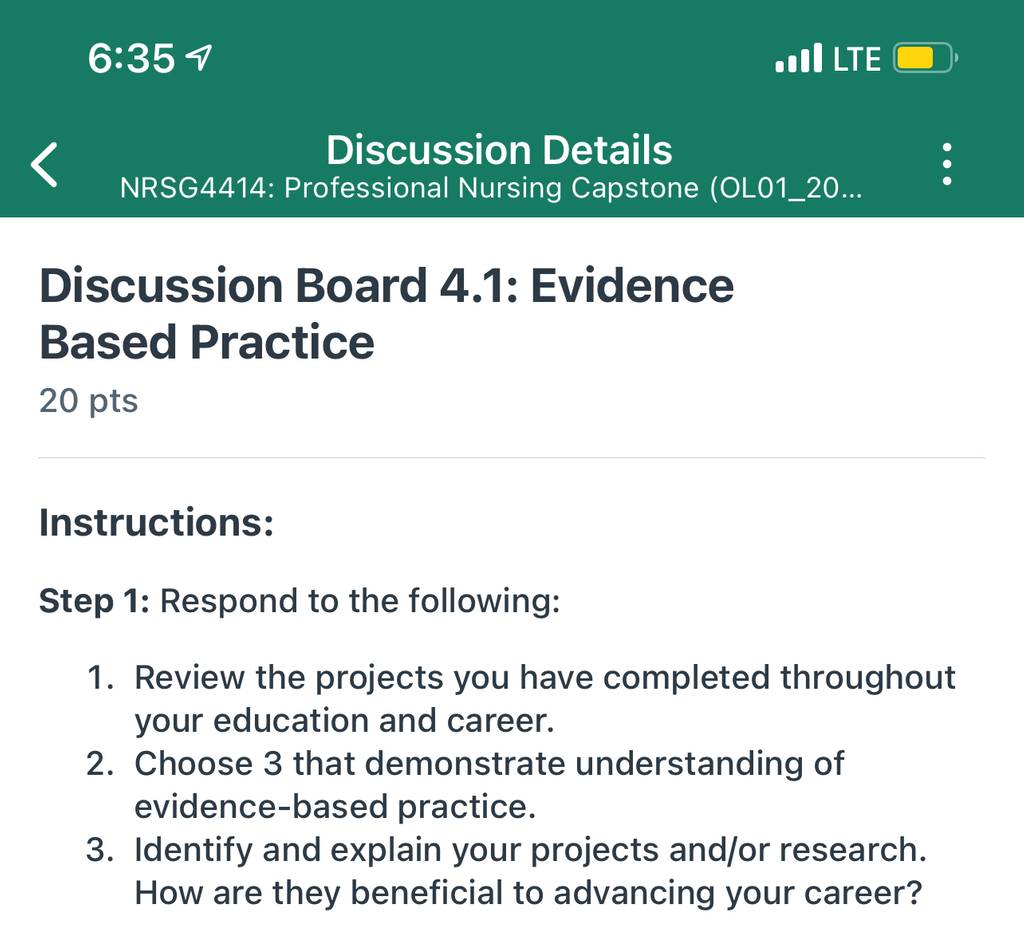The height and width of the screenshot is (944, 1024).
Task: Tap the Discussion Details header title
Action: [499, 150]
